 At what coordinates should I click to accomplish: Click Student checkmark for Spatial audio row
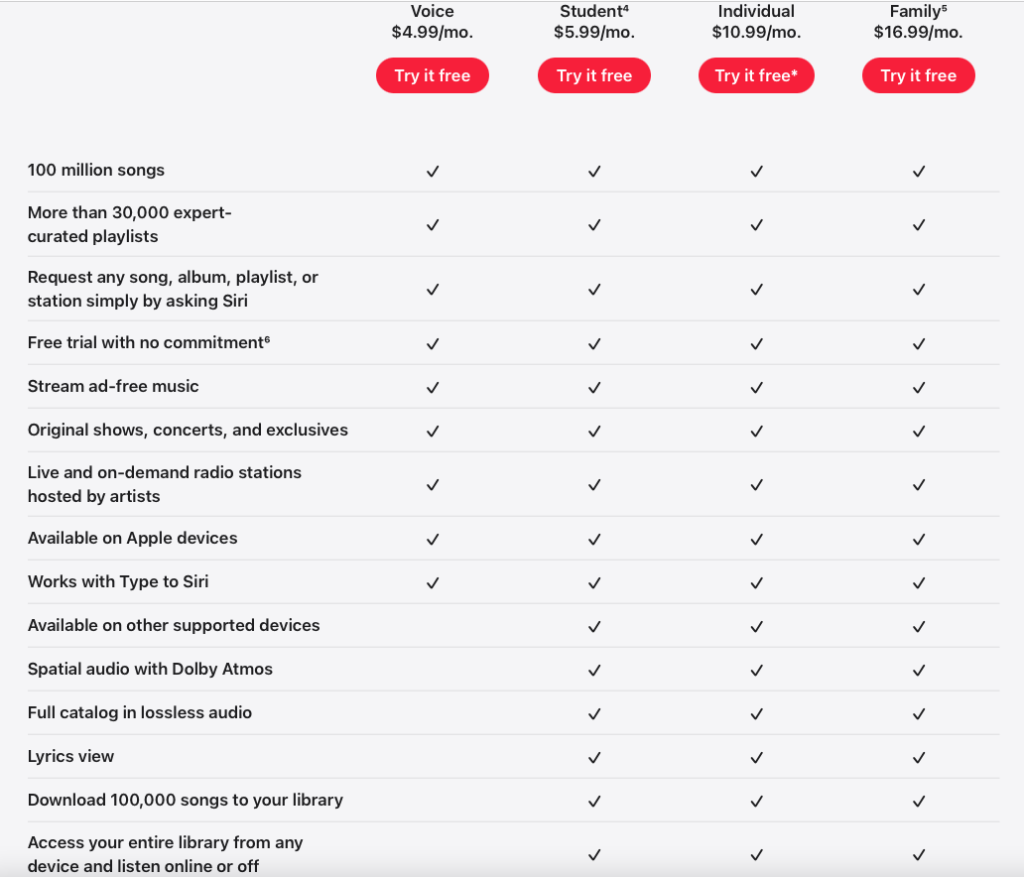pos(594,670)
